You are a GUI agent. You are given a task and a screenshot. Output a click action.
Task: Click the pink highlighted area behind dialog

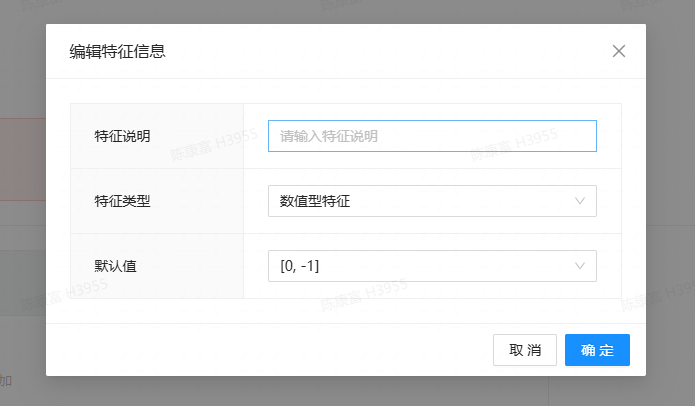coord(22,160)
